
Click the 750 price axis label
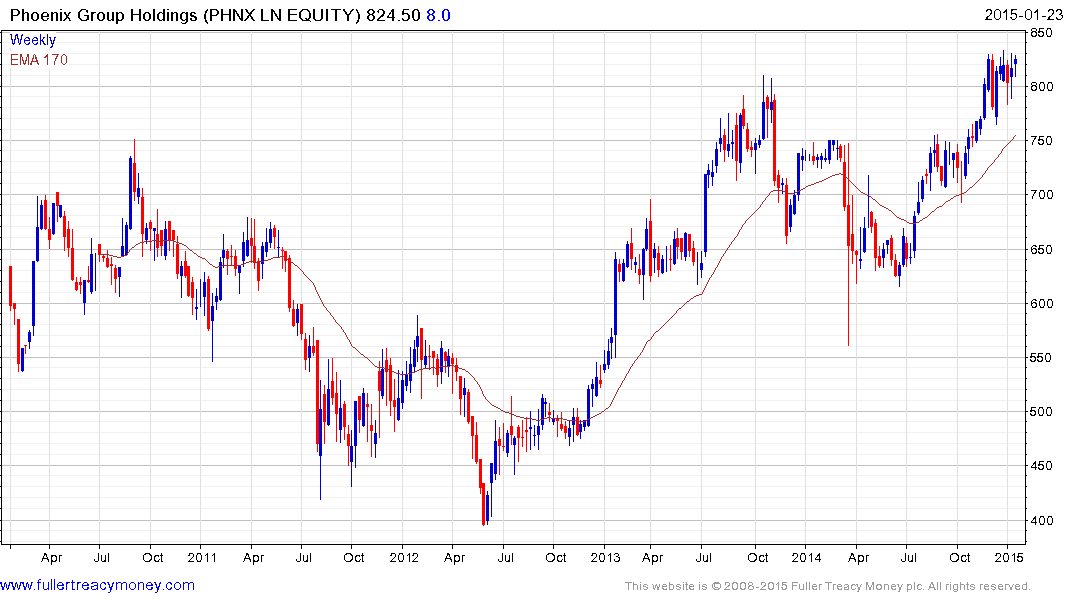coord(1041,141)
